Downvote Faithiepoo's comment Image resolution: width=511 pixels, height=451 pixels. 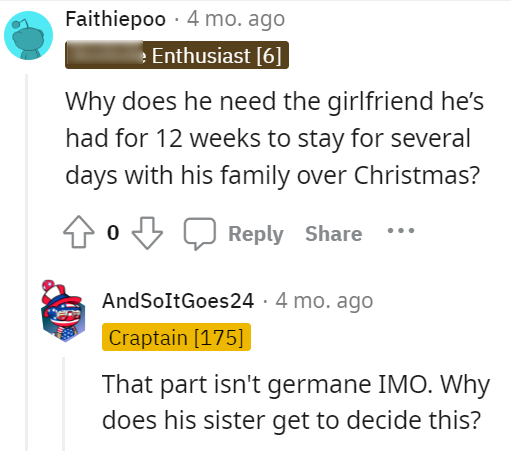tap(147, 233)
